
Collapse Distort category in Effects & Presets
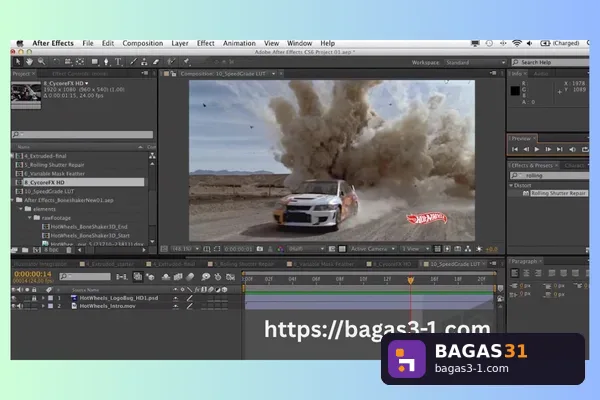coord(511,185)
